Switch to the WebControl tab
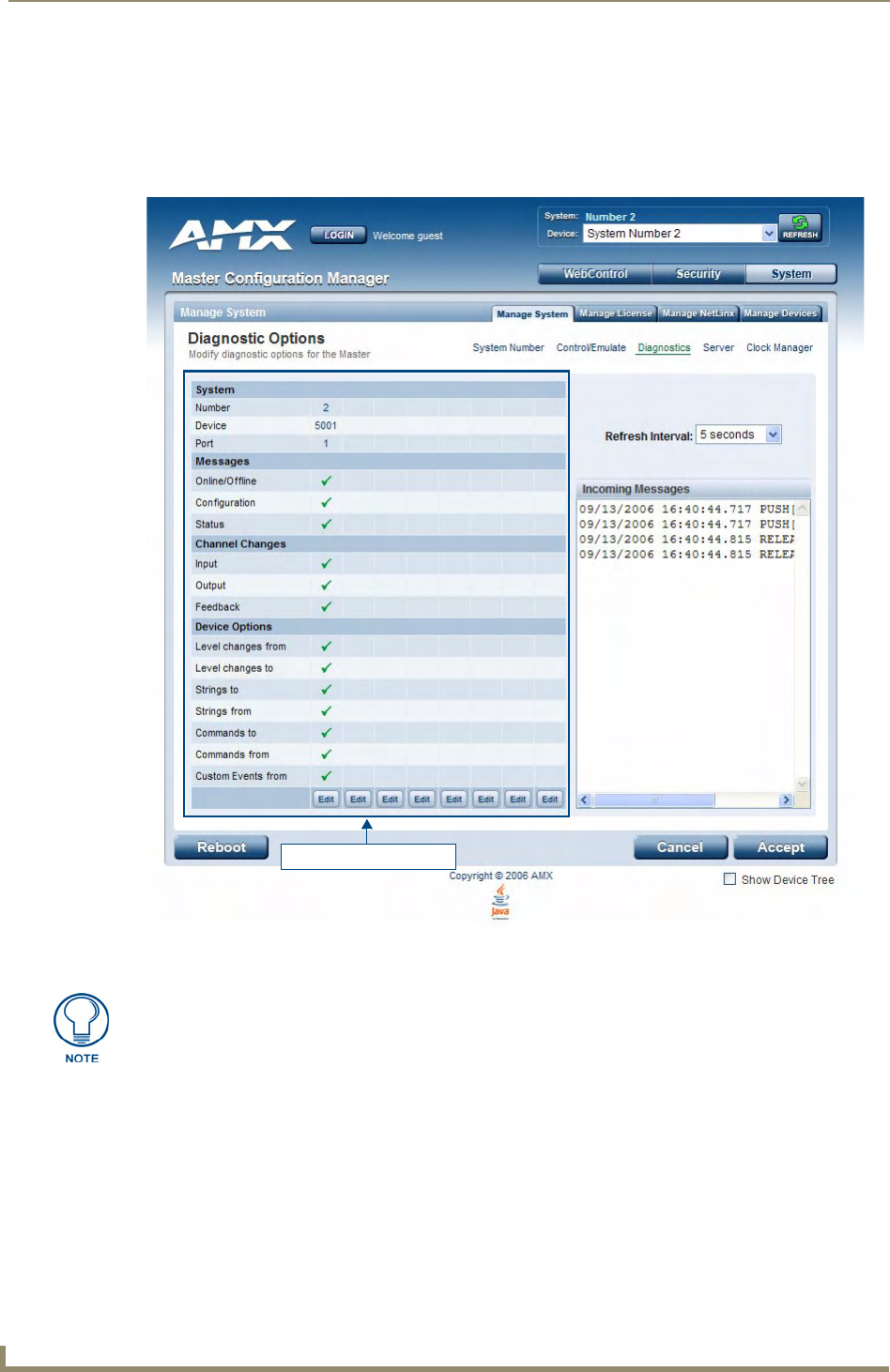This screenshot has width=890, height=1372. (x=595, y=274)
